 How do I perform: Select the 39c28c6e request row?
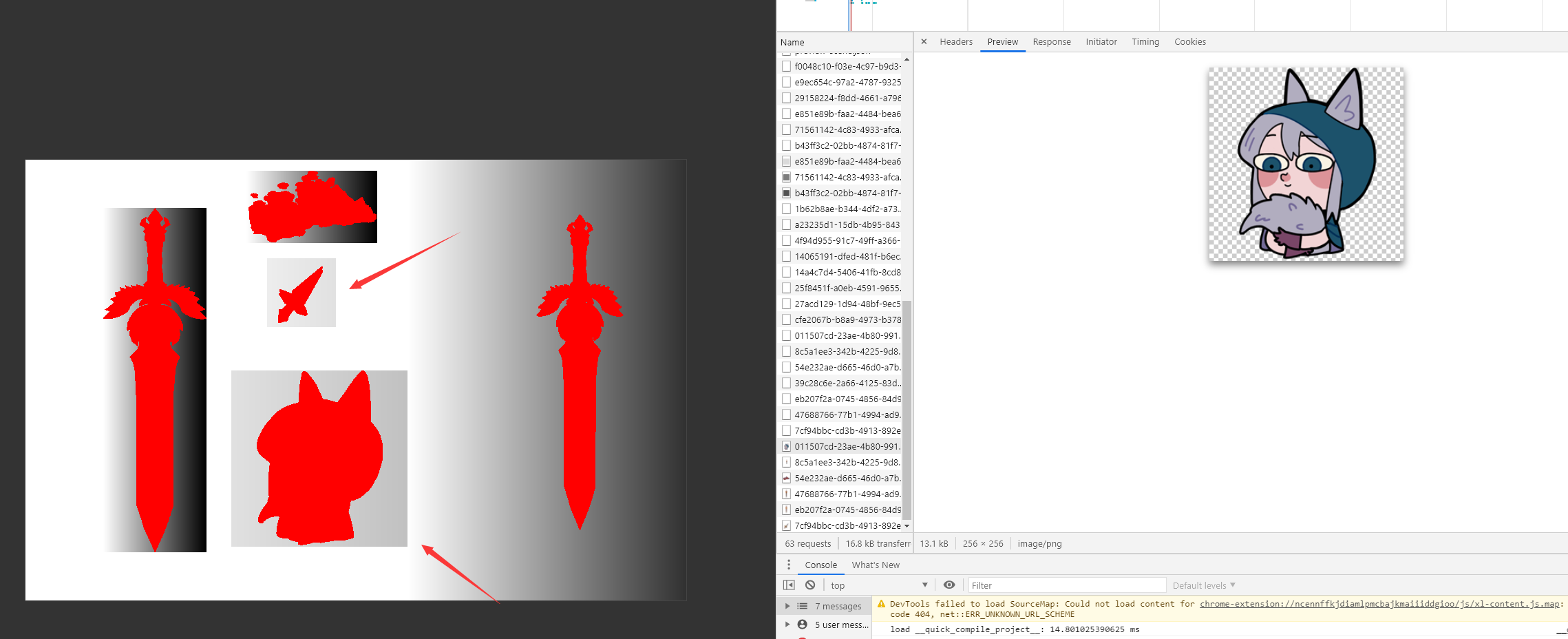(x=841, y=383)
